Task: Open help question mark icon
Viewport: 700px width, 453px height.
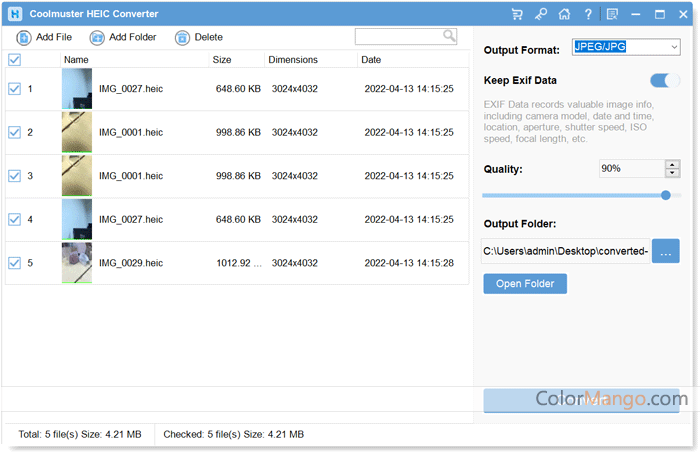Action: 588,14
